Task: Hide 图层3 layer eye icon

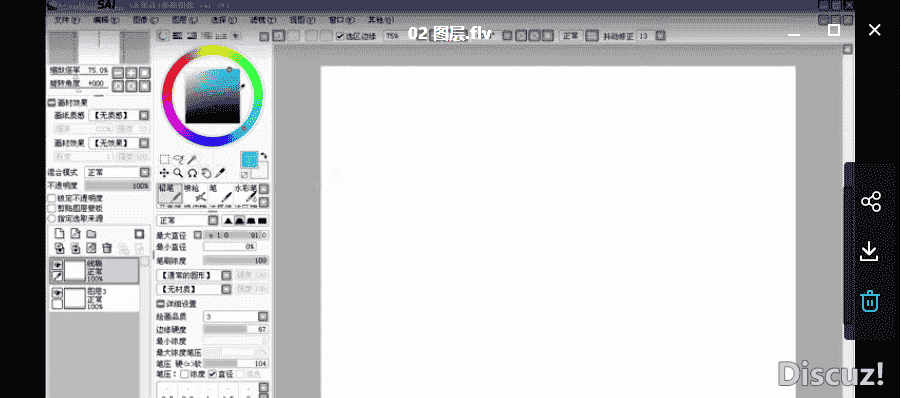Action: tap(57, 293)
